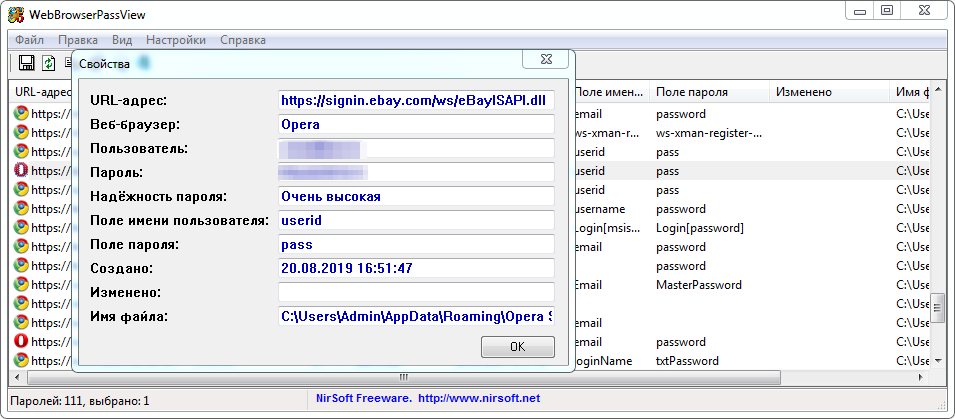Click the empty Изменено field in dialog
Viewport: 955px width, 419px height.
tap(417, 292)
